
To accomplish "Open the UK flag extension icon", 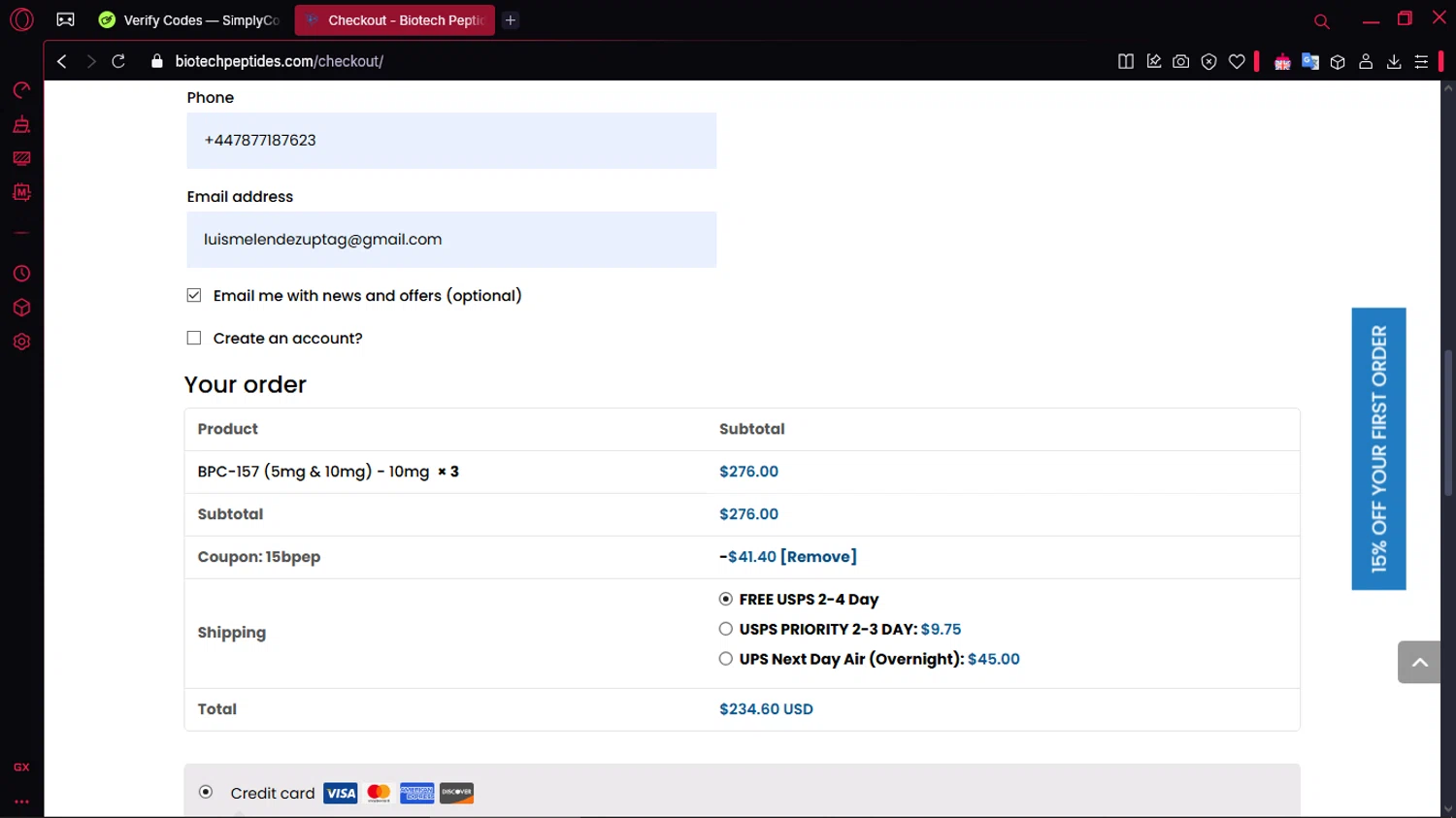I will [x=1282, y=61].
